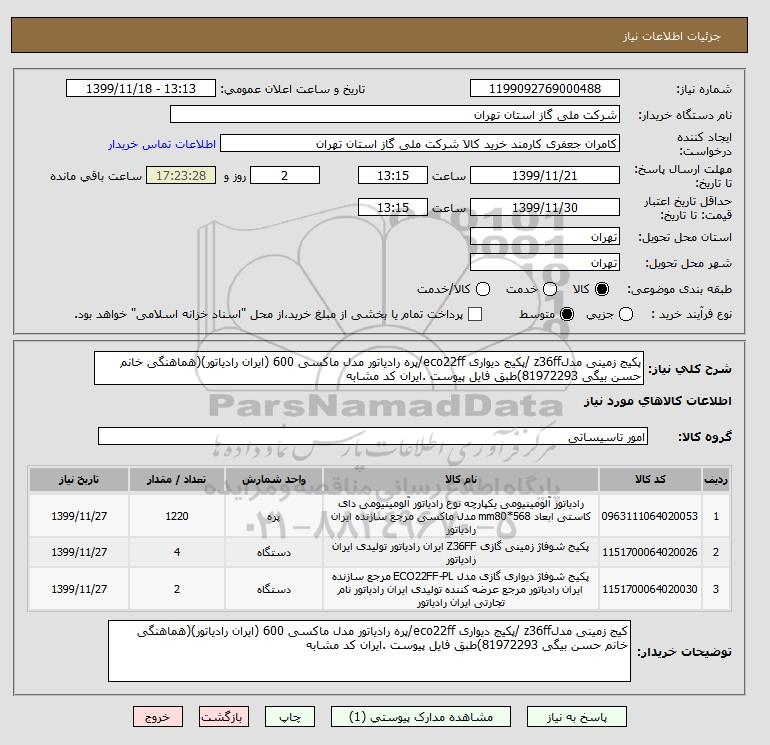Image resolution: width=770 pixels, height=745 pixels.
Task: Click the response deadline date 1399/11/21
Action: coord(545,175)
